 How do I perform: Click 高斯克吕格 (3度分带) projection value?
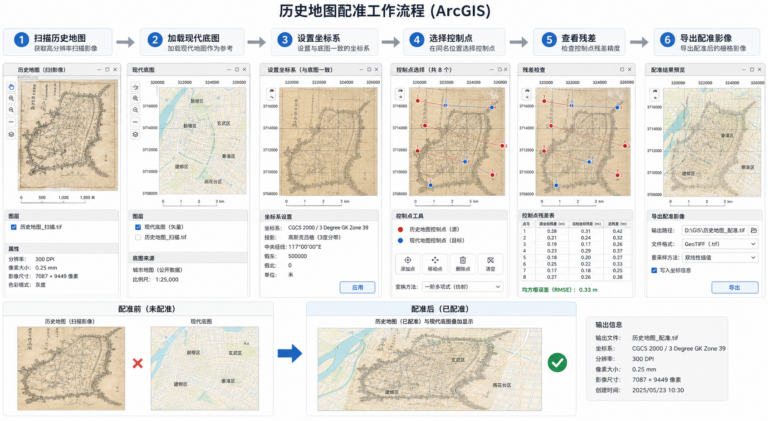pos(314,237)
